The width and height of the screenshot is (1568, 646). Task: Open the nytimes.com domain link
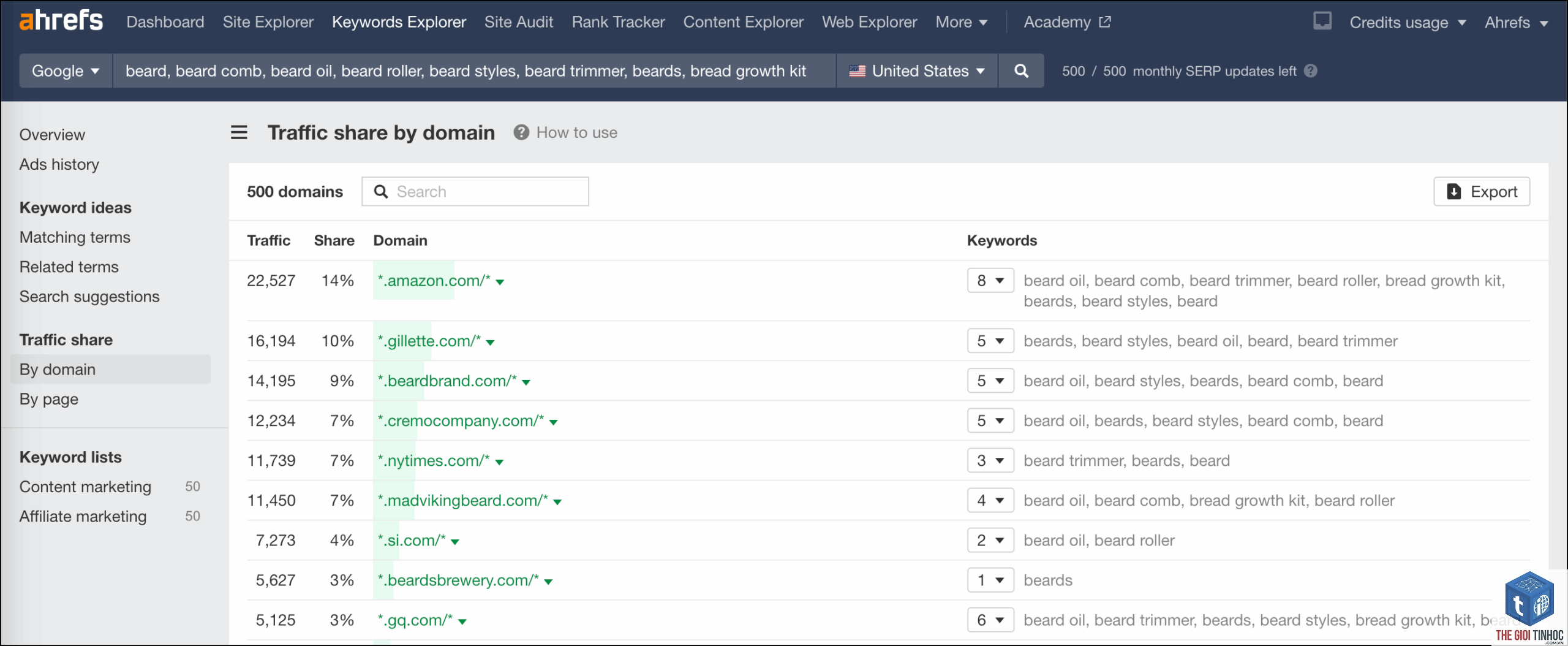[434, 460]
